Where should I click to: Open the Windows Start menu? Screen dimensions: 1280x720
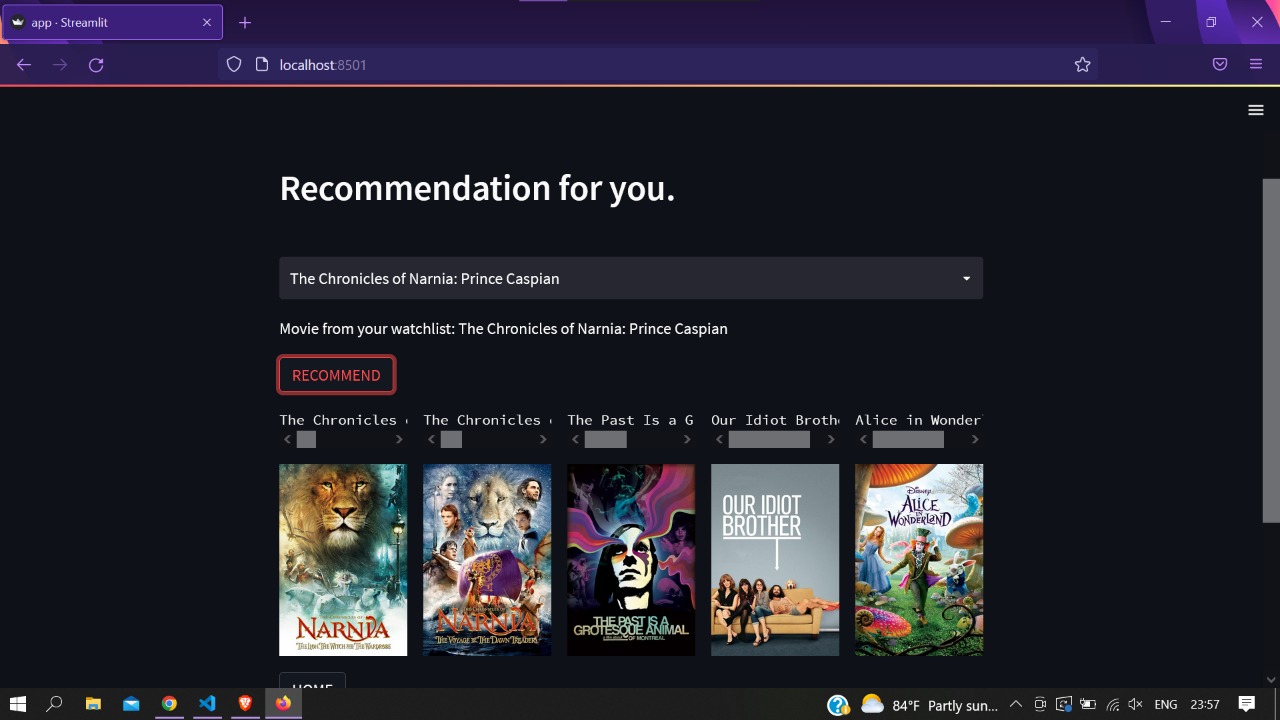[x=18, y=704]
